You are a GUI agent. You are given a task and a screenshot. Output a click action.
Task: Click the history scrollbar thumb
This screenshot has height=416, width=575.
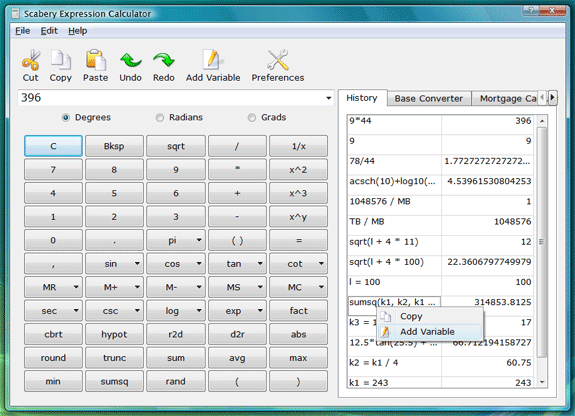pyautogui.click(x=542, y=242)
